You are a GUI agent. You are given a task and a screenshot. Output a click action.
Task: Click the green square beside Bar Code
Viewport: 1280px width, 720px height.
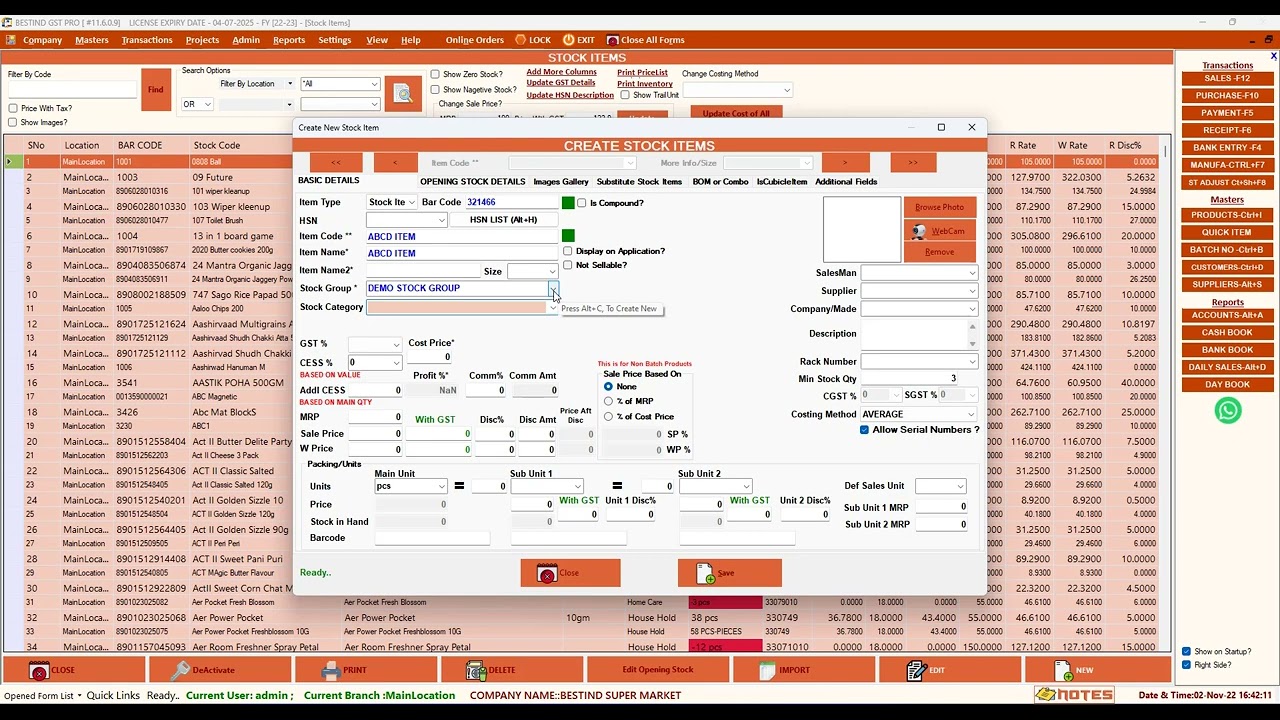pyautogui.click(x=568, y=203)
